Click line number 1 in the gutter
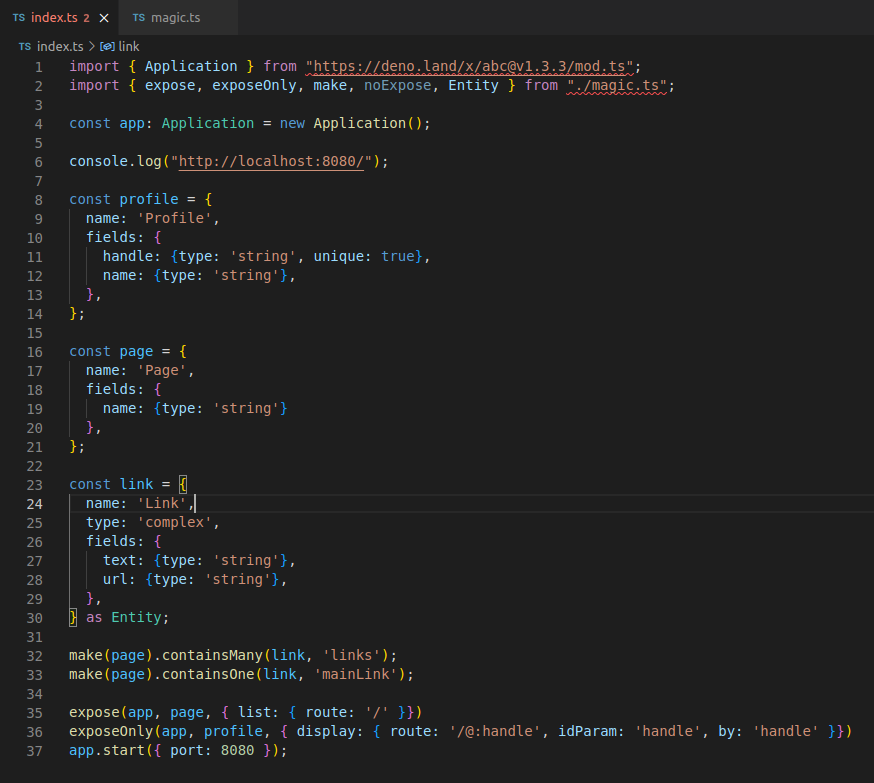Viewport: 874px width, 783px height. point(38,66)
